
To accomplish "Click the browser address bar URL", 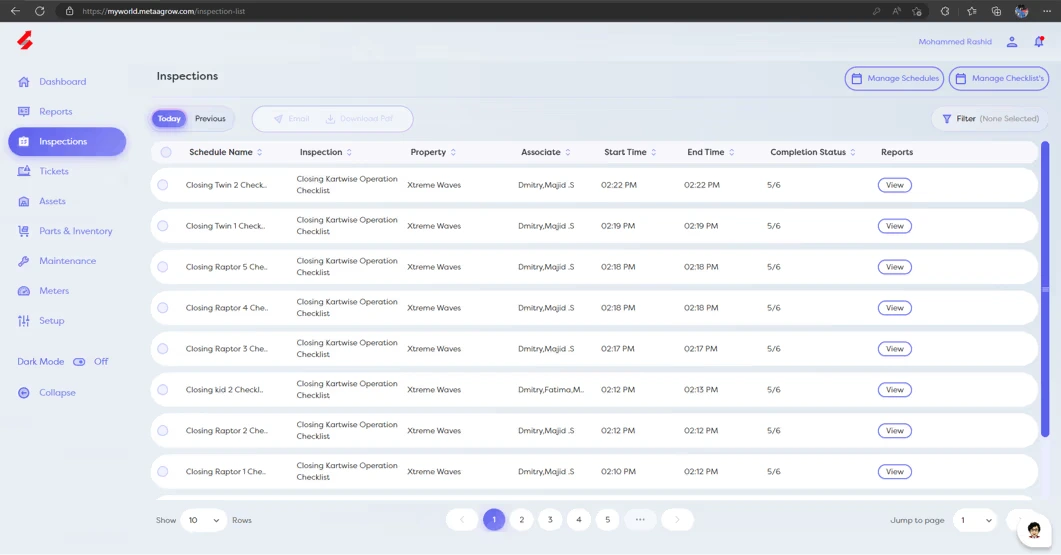I will click(x=164, y=12).
